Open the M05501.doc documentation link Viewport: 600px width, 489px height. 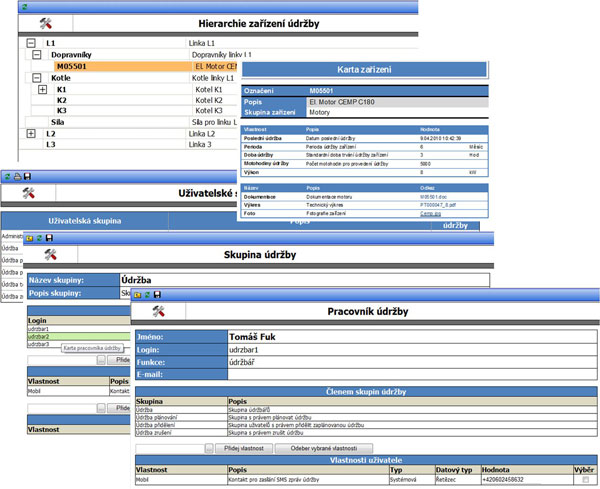pos(433,197)
